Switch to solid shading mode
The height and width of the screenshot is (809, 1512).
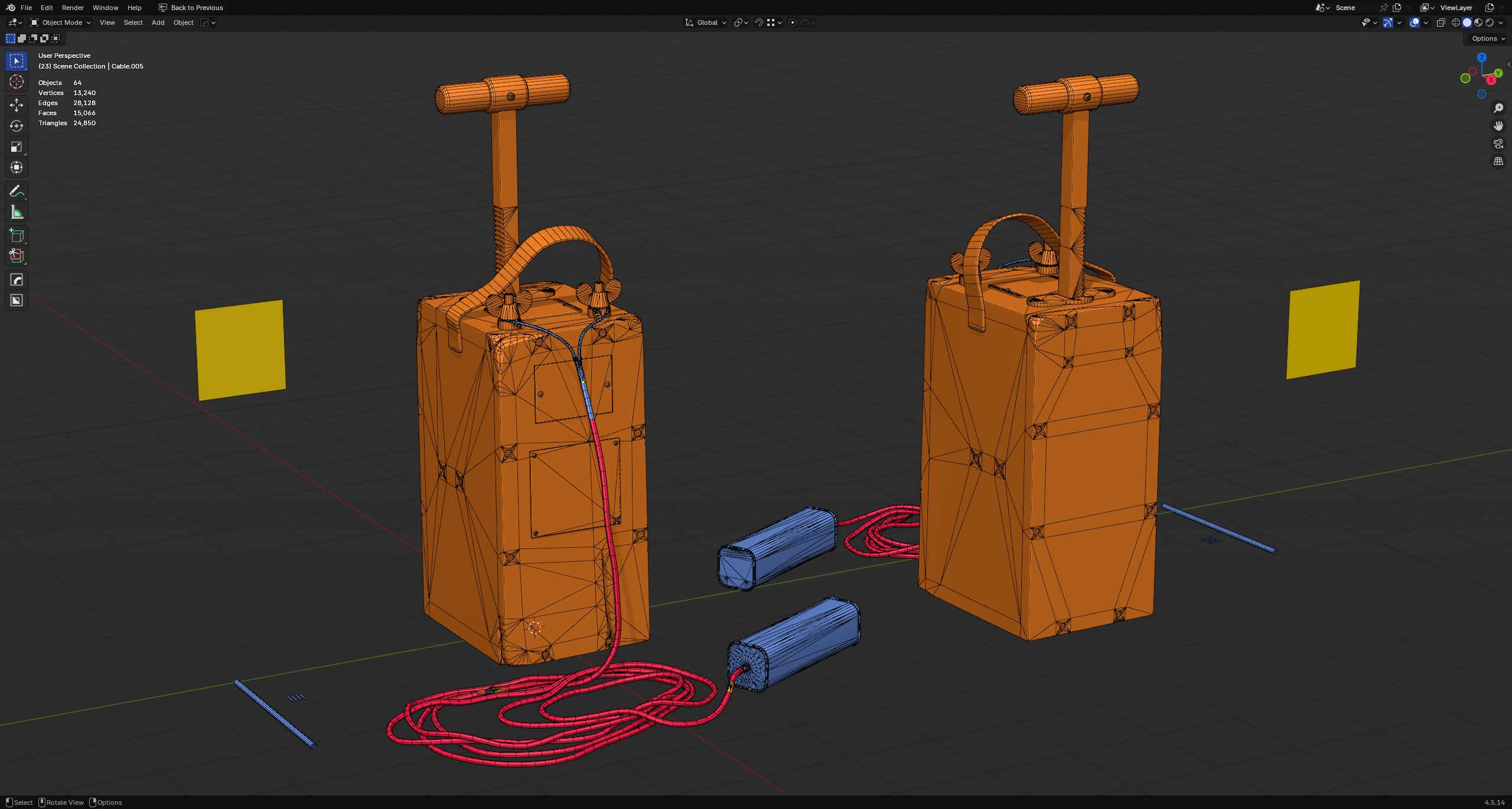pos(1467,22)
